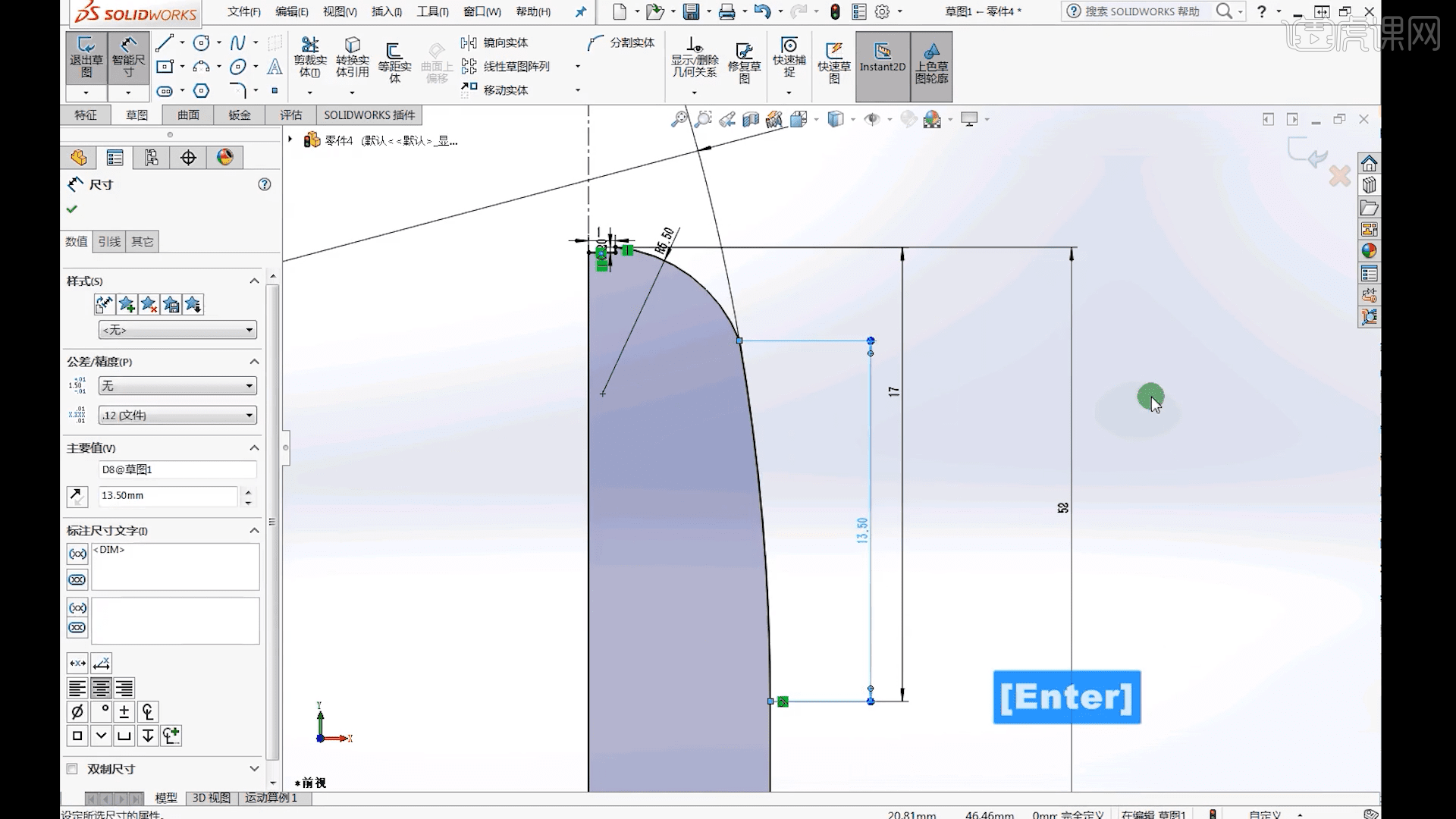Open the style <无> dropdown

[177, 330]
